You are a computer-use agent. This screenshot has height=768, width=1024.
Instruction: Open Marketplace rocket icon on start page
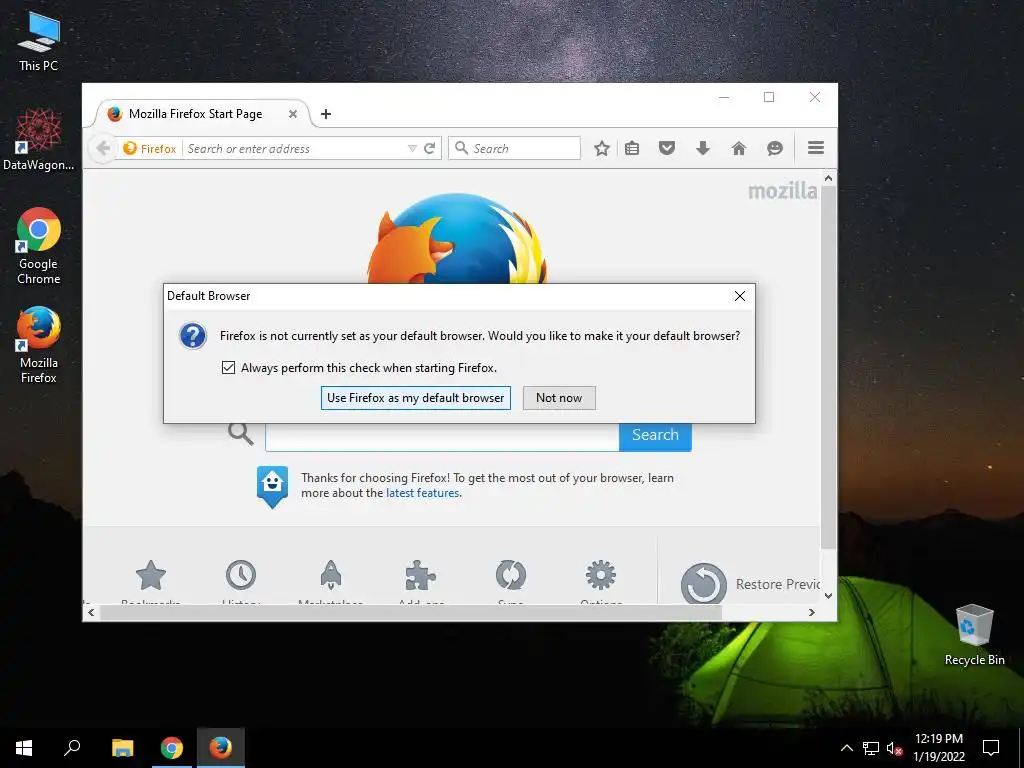330,575
